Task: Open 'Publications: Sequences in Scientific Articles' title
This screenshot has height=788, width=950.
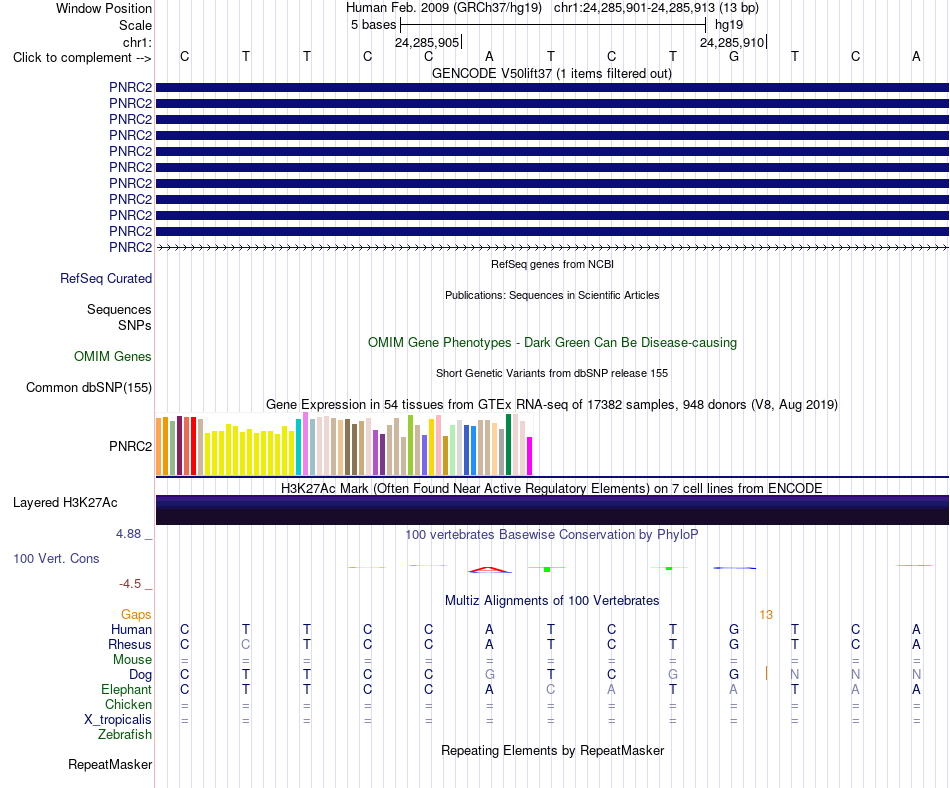Action: [x=552, y=295]
